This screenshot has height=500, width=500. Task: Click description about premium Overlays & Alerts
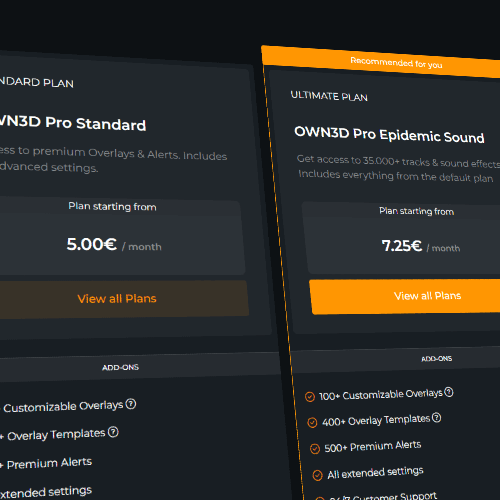pyautogui.click(x=113, y=159)
